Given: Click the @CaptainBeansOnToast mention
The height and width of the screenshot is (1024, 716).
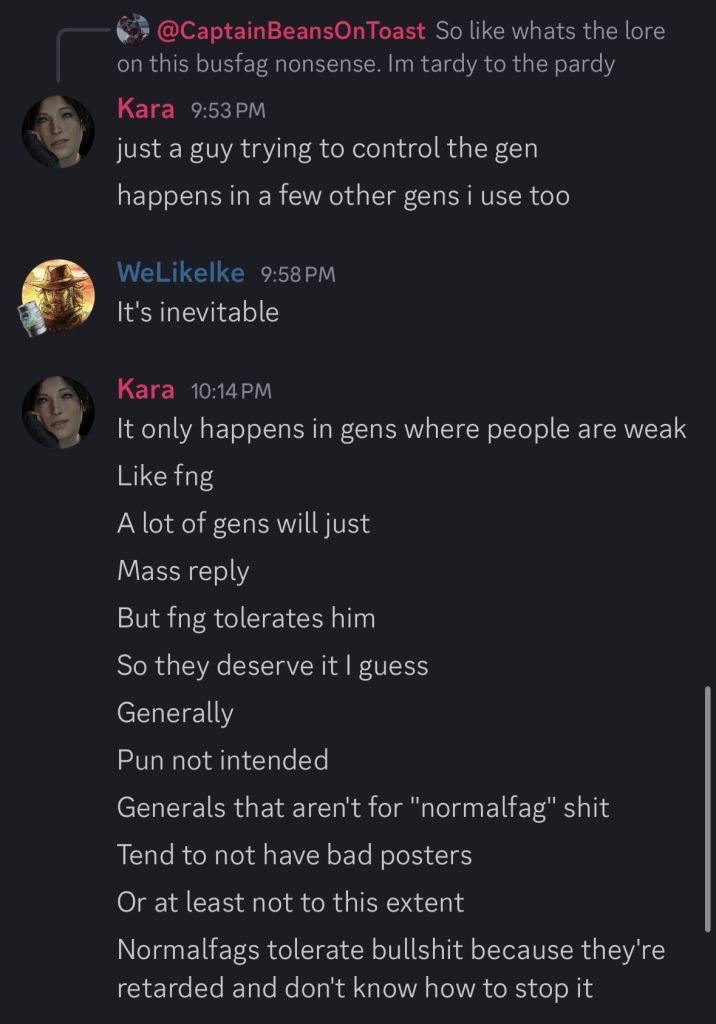Looking at the screenshot, I should pyautogui.click(x=291, y=31).
